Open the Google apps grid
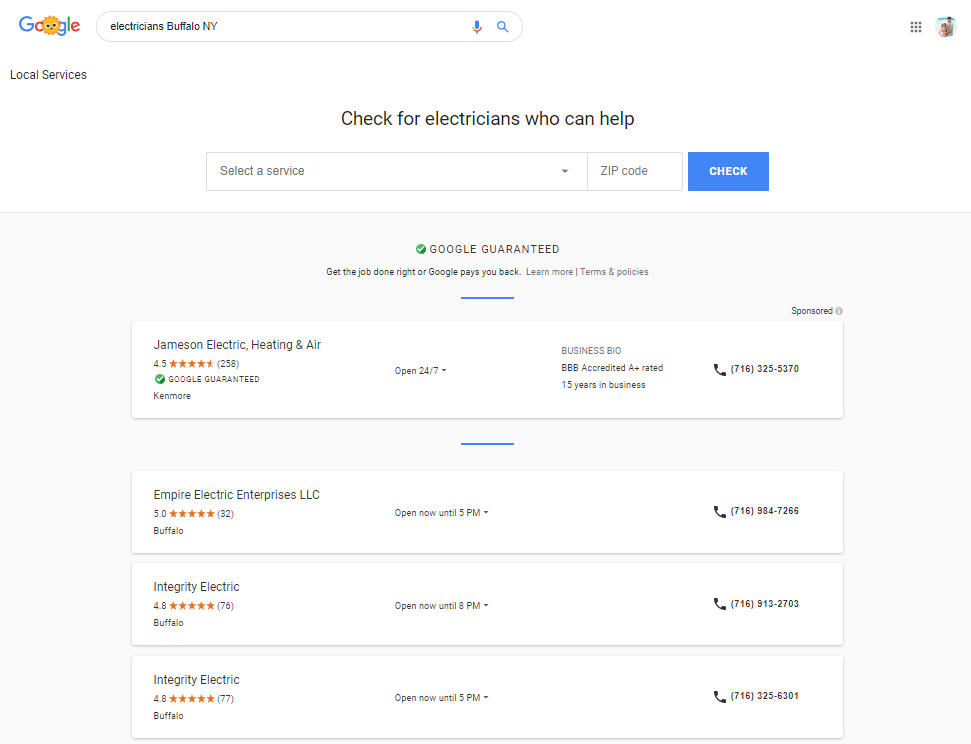The width and height of the screenshot is (971, 744). click(916, 27)
